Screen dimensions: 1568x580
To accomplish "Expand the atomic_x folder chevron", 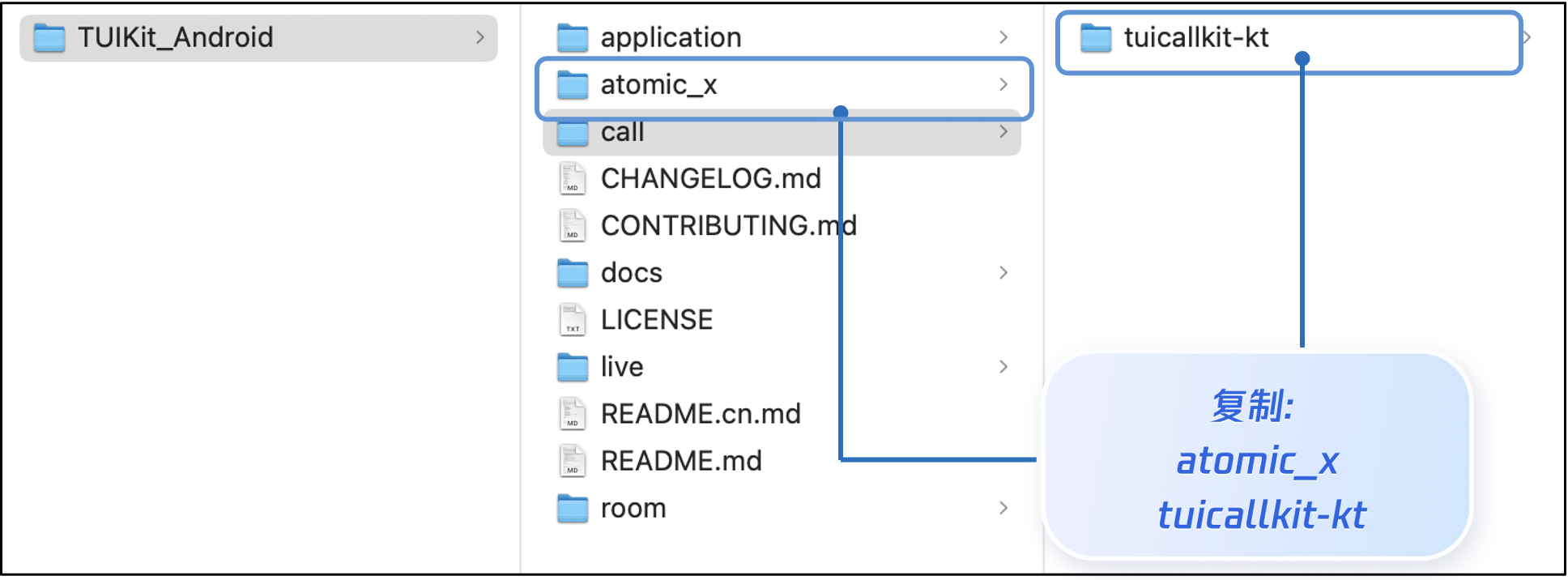I will coord(1003,85).
